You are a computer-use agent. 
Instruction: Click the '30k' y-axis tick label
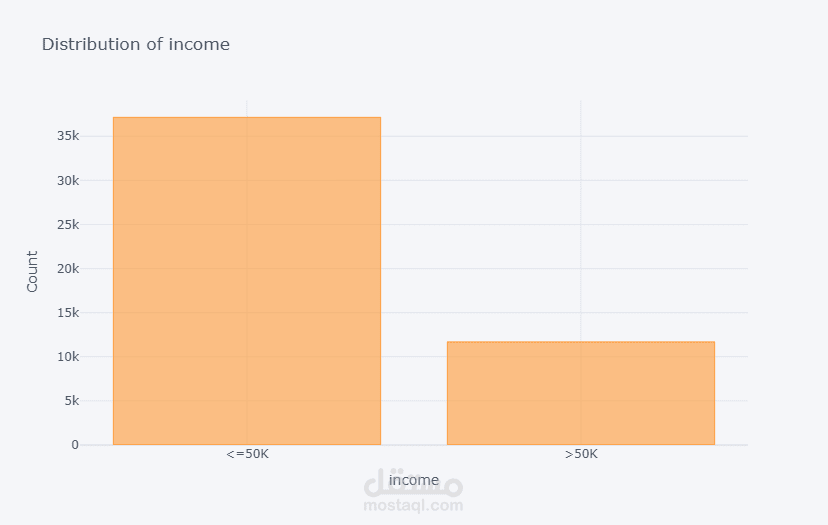click(67, 181)
